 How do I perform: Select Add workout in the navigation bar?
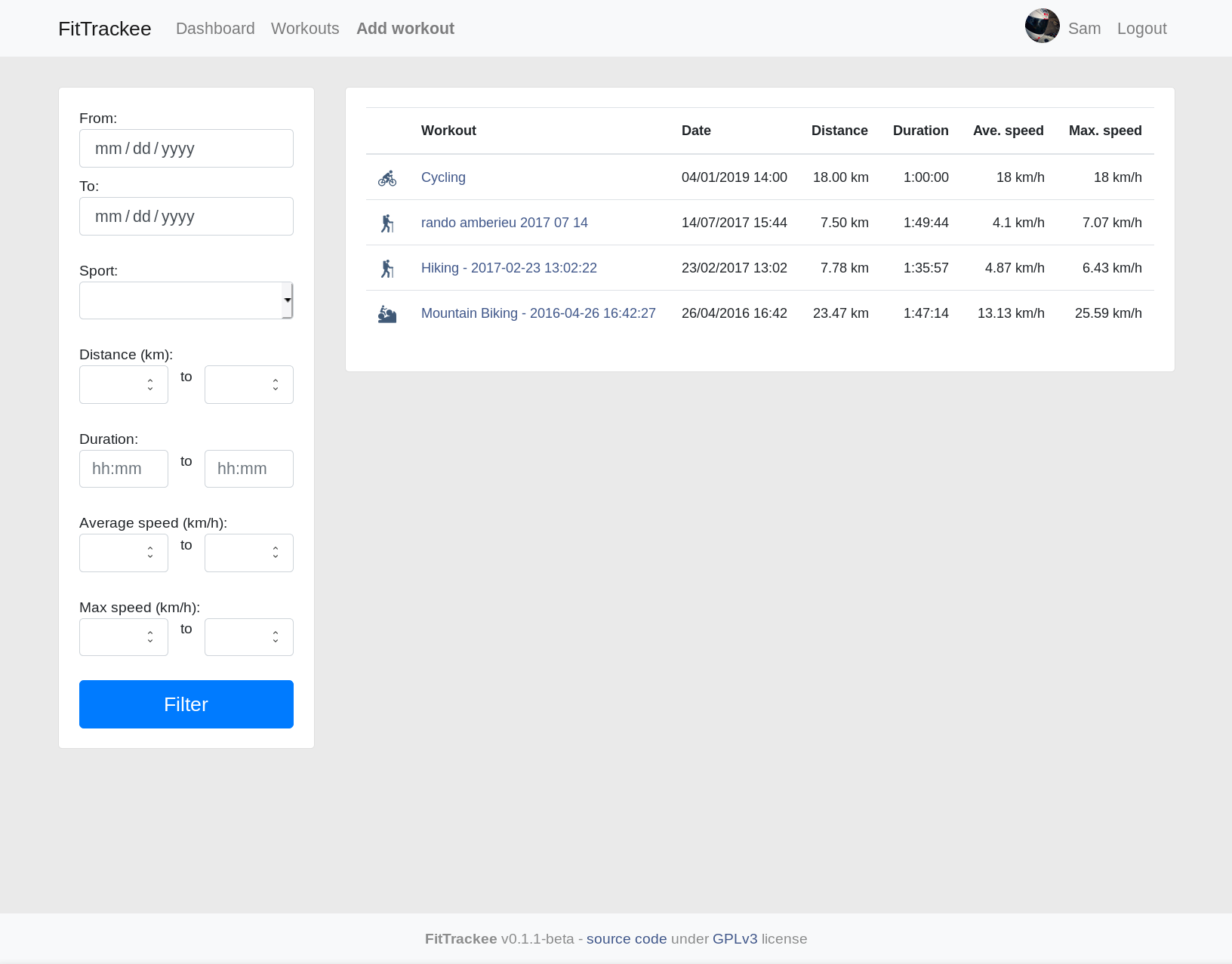click(x=405, y=29)
